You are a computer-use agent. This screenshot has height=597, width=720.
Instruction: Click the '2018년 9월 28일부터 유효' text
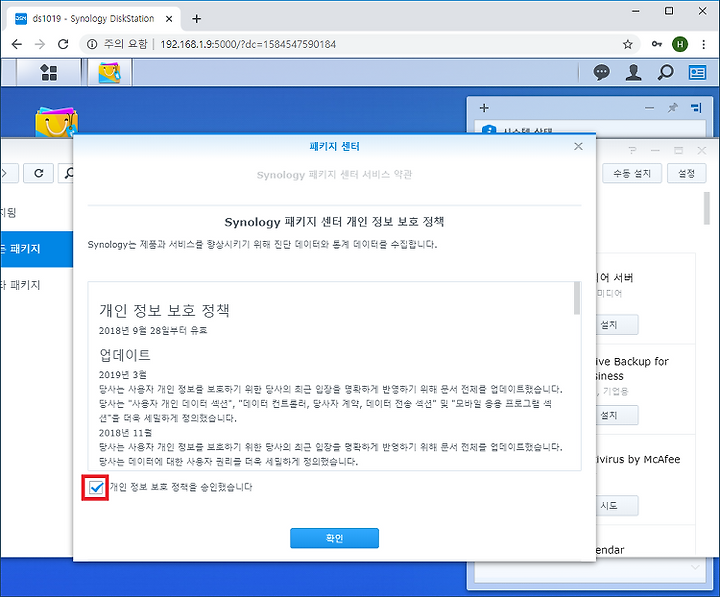pos(153,330)
